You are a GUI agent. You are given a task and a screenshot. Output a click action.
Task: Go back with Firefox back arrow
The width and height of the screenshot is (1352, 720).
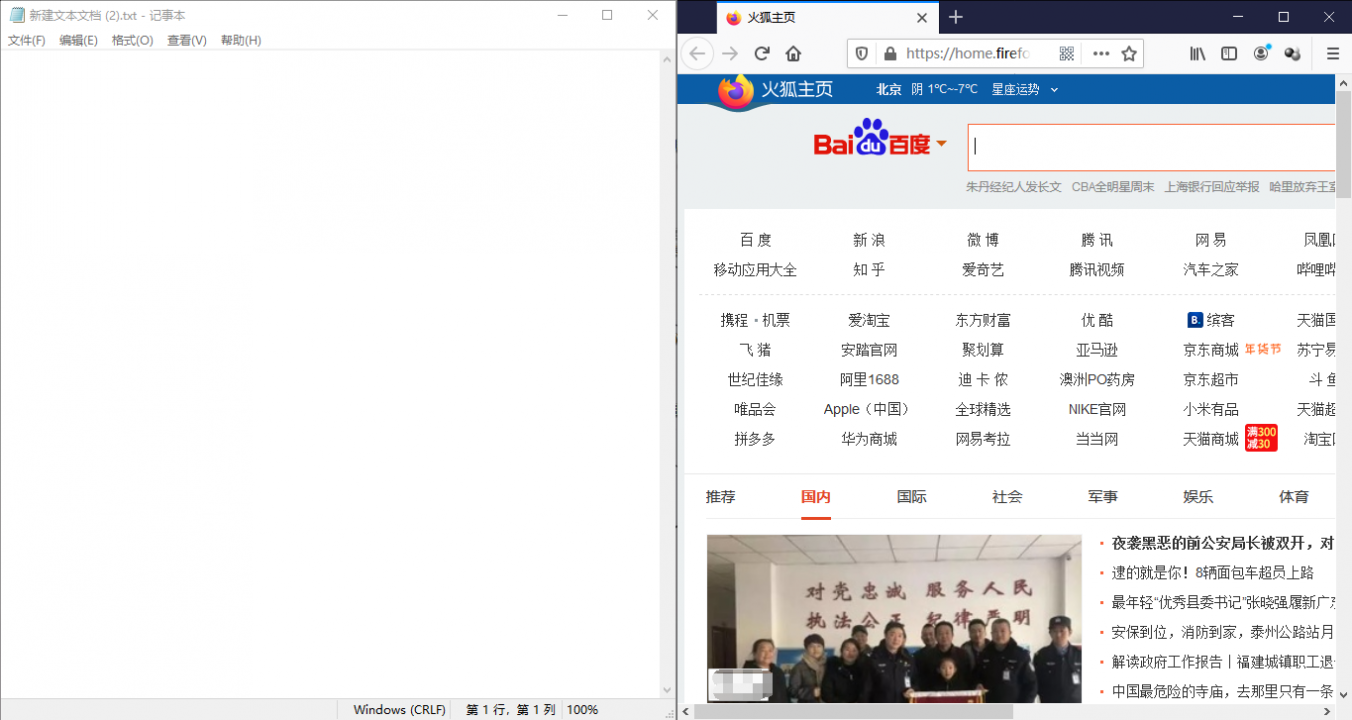[x=698, y=54]
